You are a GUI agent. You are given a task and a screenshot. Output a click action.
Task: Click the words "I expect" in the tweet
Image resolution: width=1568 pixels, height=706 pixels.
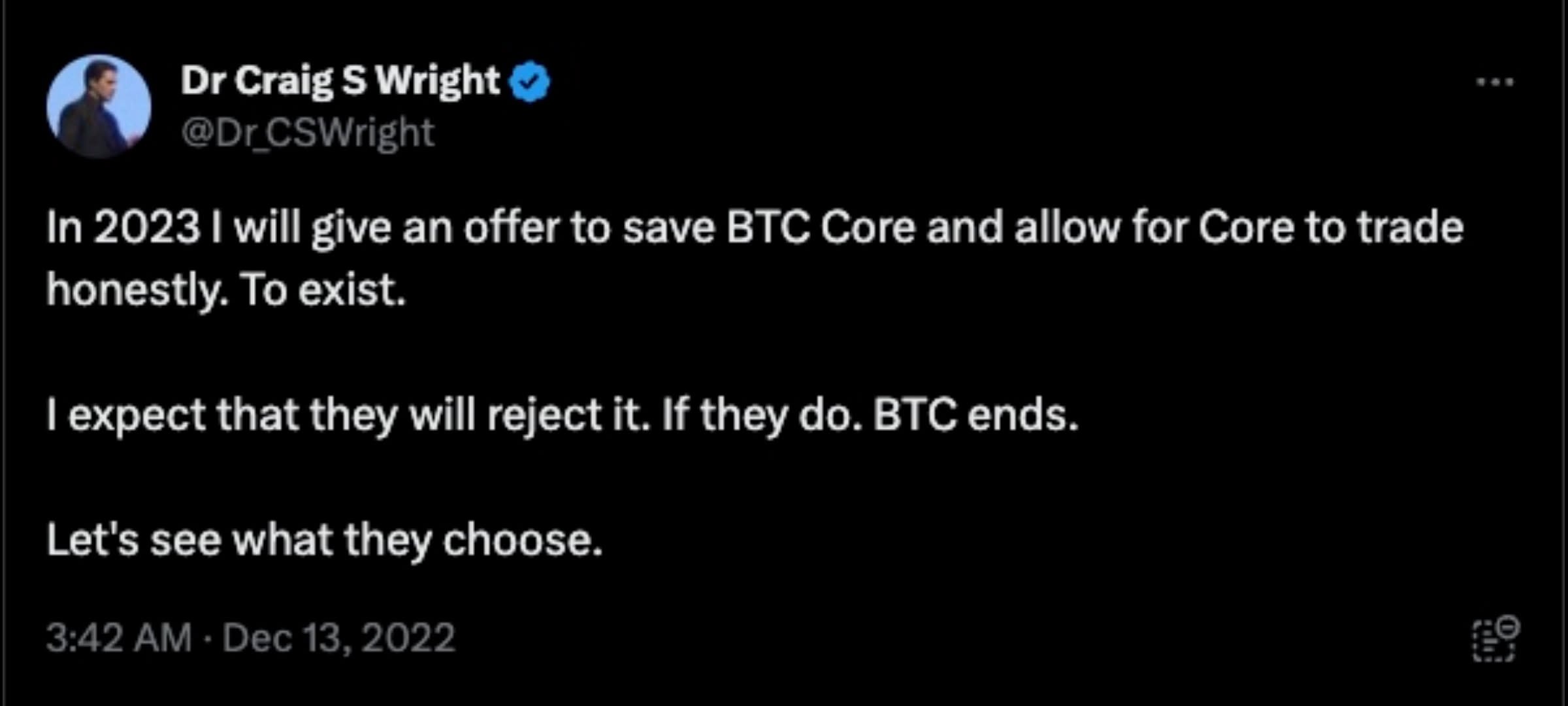click(x=125, y=415)
